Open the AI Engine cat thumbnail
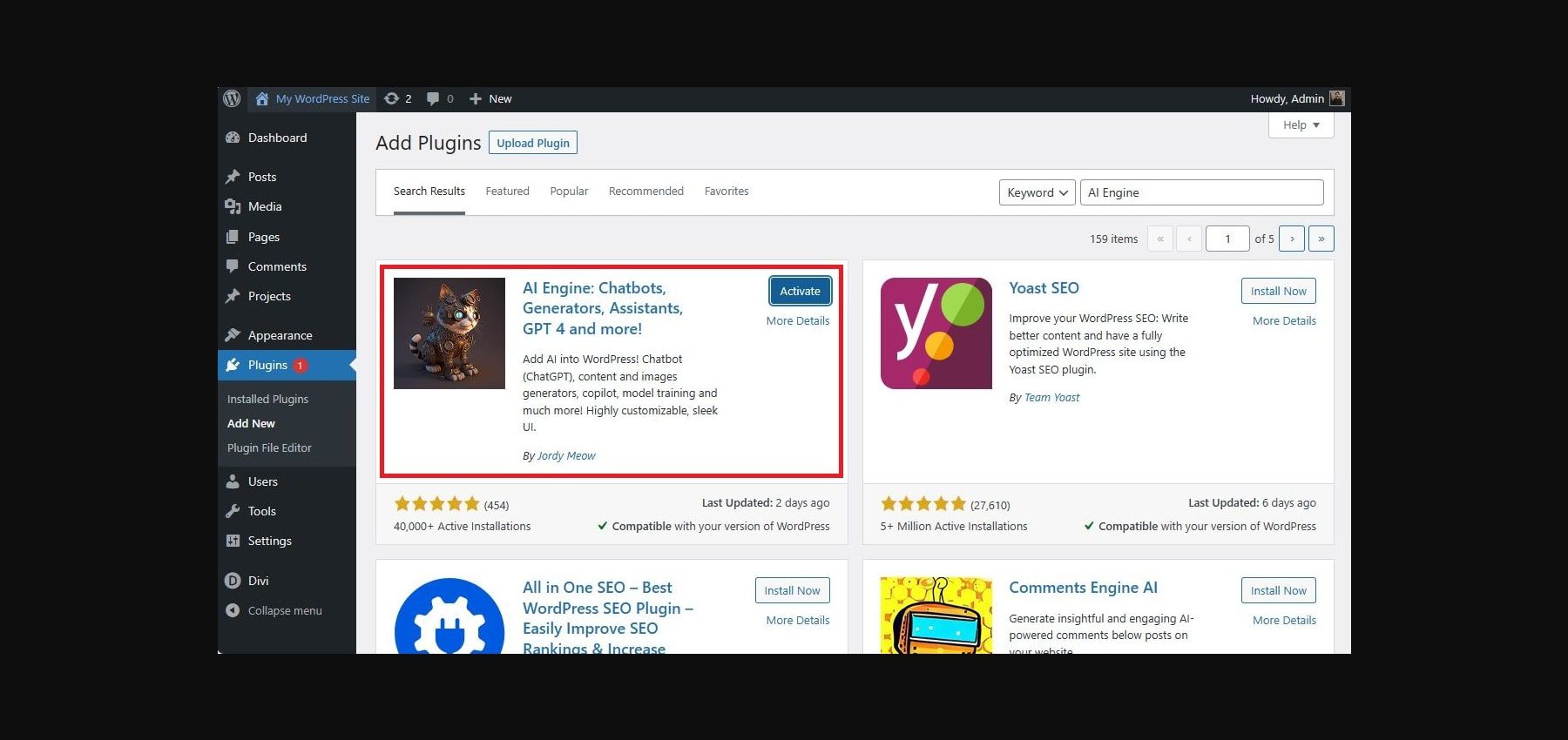Viewport: 1568px width, 740px height. click(x=449, y=333)
